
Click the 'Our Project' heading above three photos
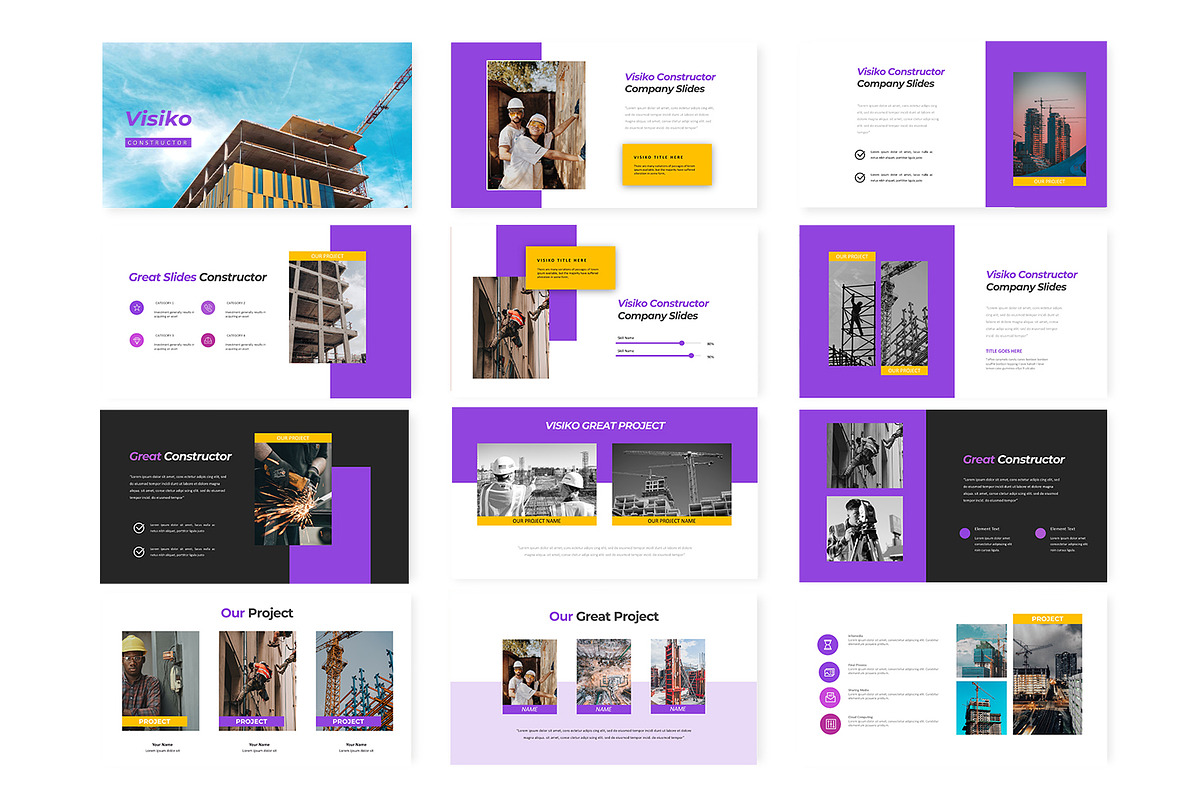pos(257,613)
